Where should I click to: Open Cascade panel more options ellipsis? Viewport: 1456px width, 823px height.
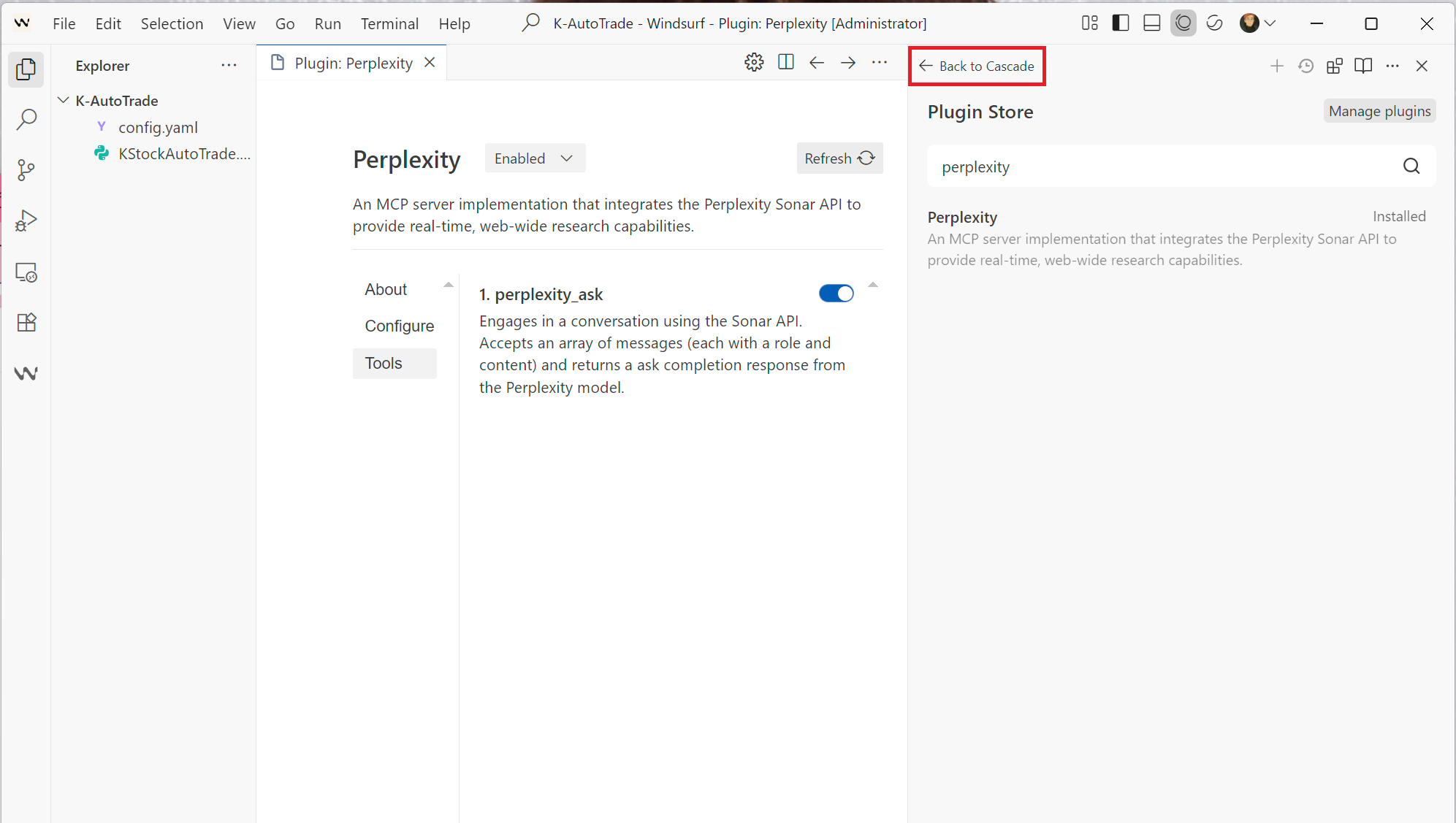pos(1392,66)
